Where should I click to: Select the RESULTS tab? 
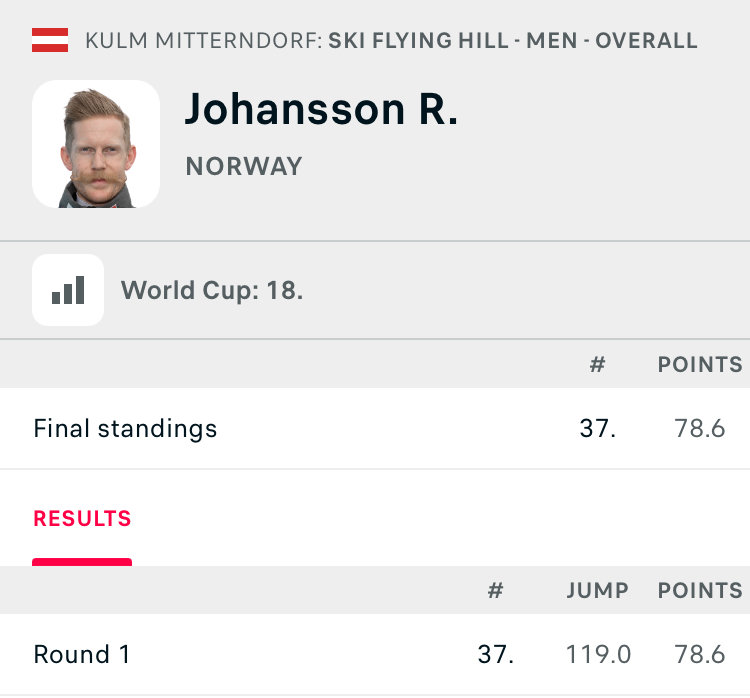point(82,519)
